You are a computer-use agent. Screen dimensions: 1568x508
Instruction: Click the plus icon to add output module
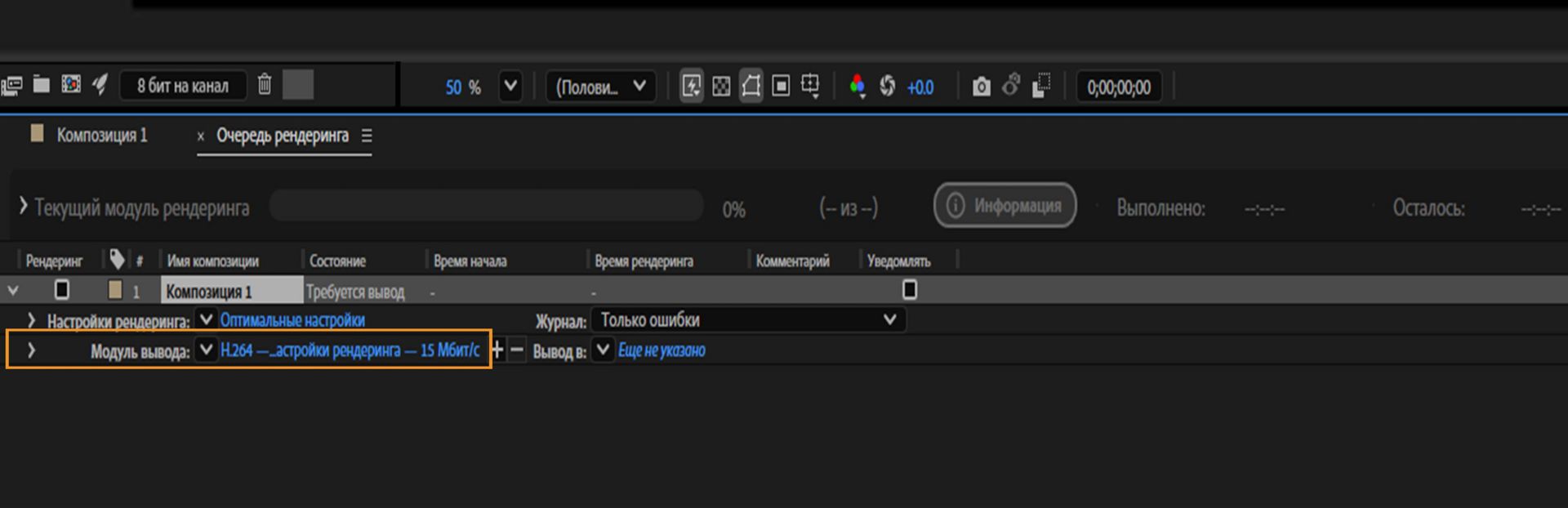[497, 350]
